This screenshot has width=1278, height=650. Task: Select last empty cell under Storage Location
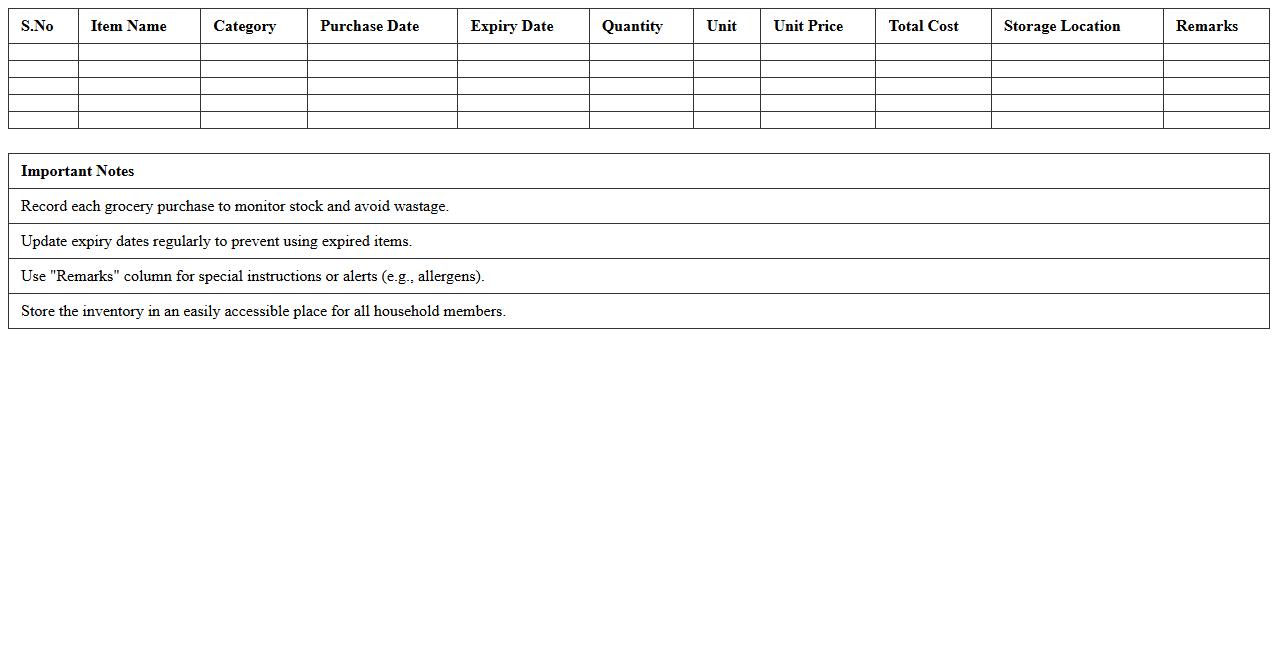pos(1077,120)
